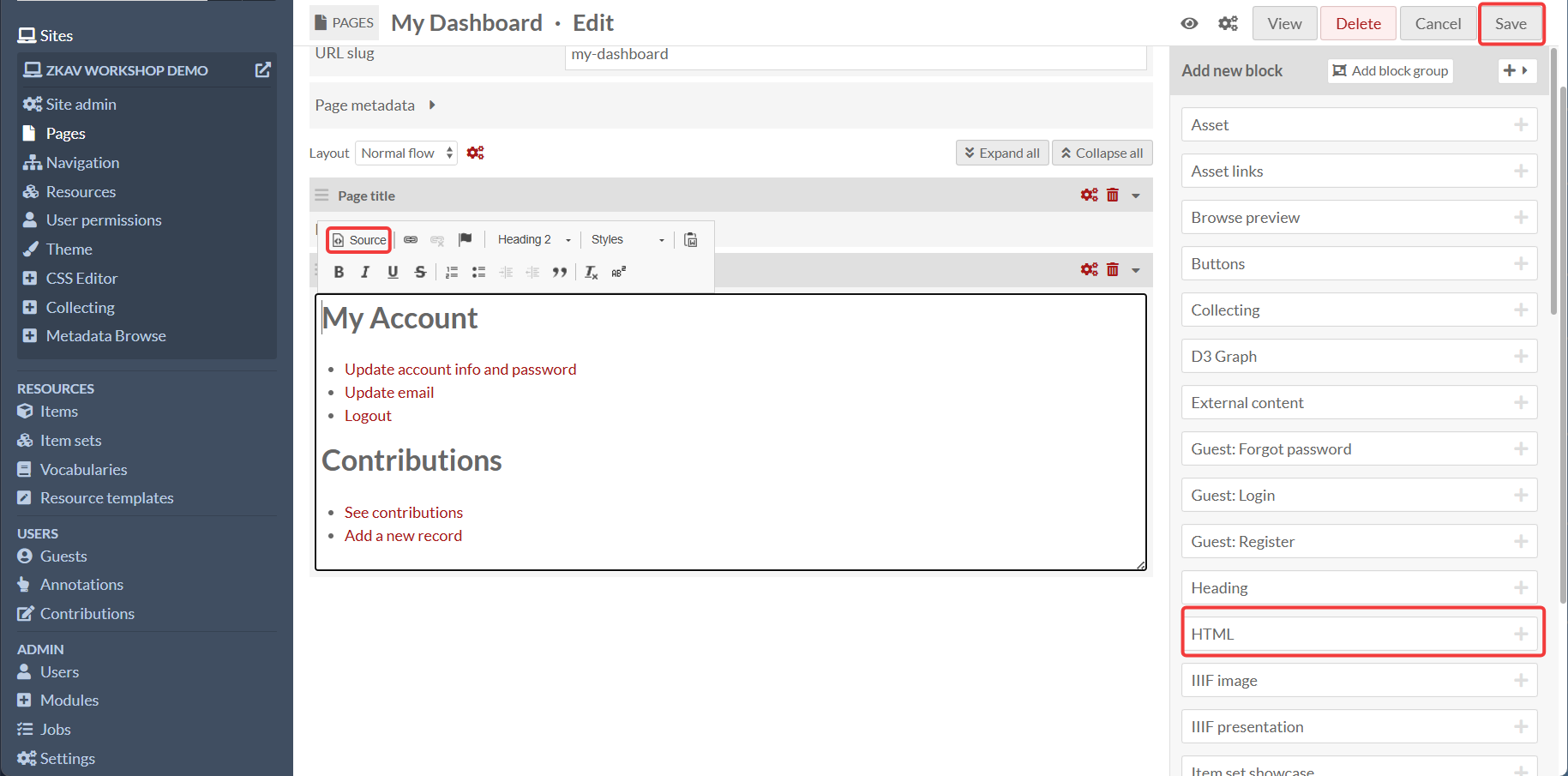Toggle page visibility with the eye icon
1568x776 pixels.
pyautogui.click(x=1189, y=23)
